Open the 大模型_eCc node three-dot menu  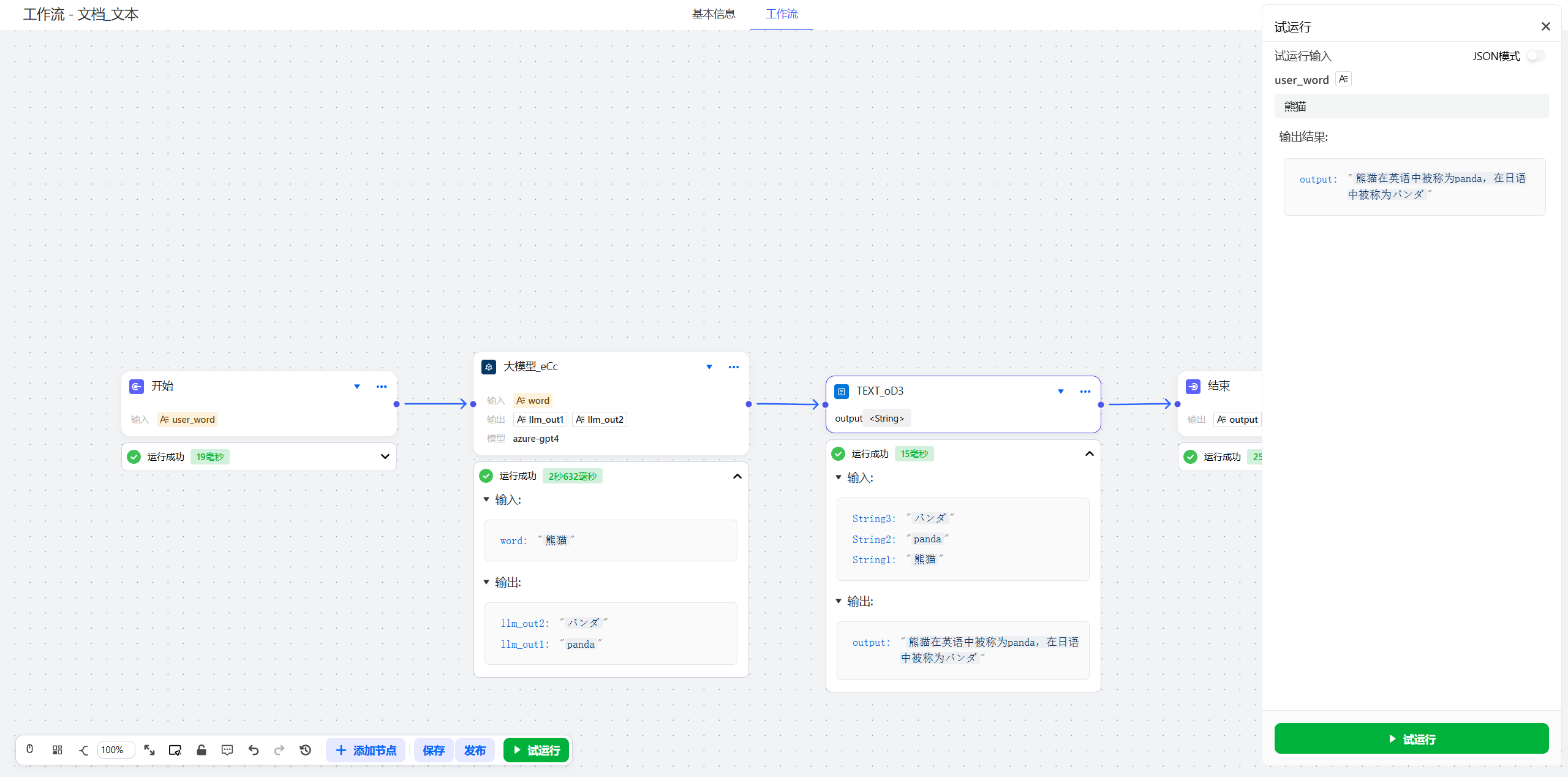733,367
